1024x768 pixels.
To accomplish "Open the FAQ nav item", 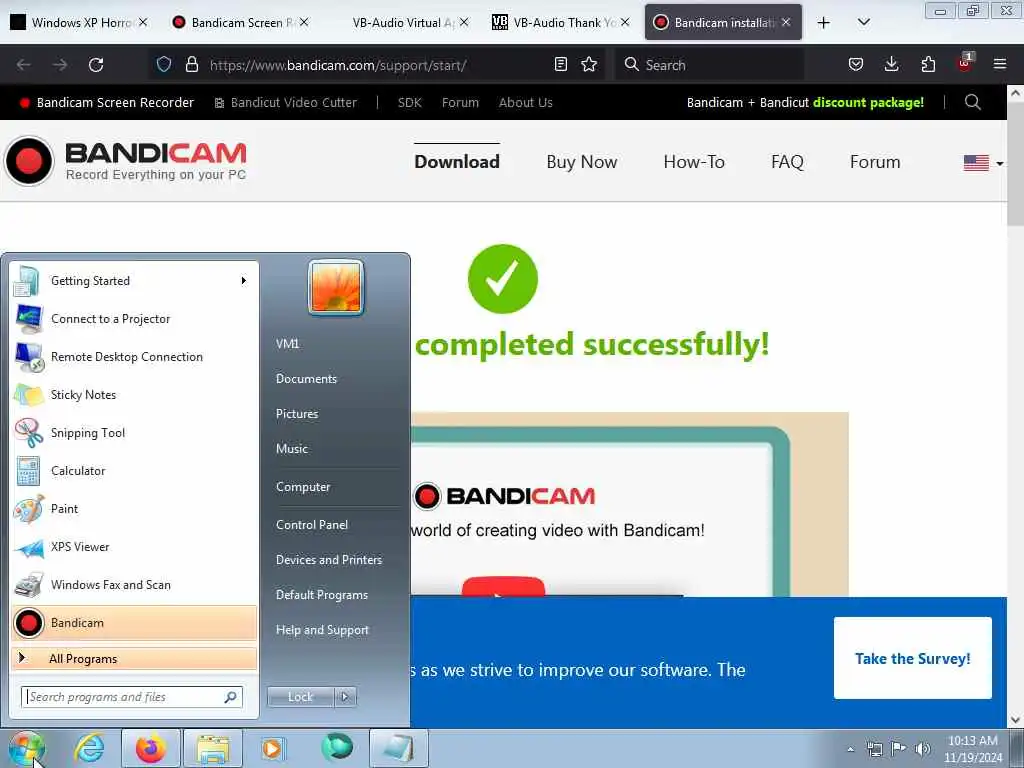I will (x=787, y=162).
